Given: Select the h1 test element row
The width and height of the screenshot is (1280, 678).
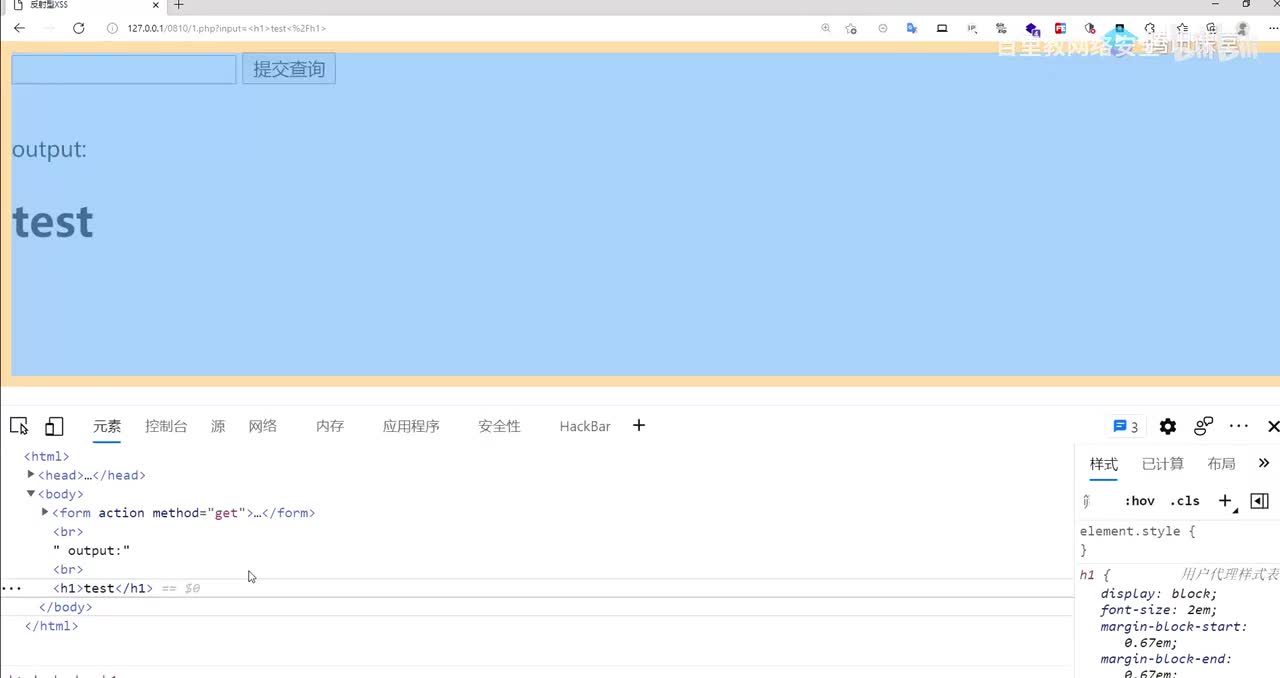Looking at the screenshot, I should click(537, 588).
